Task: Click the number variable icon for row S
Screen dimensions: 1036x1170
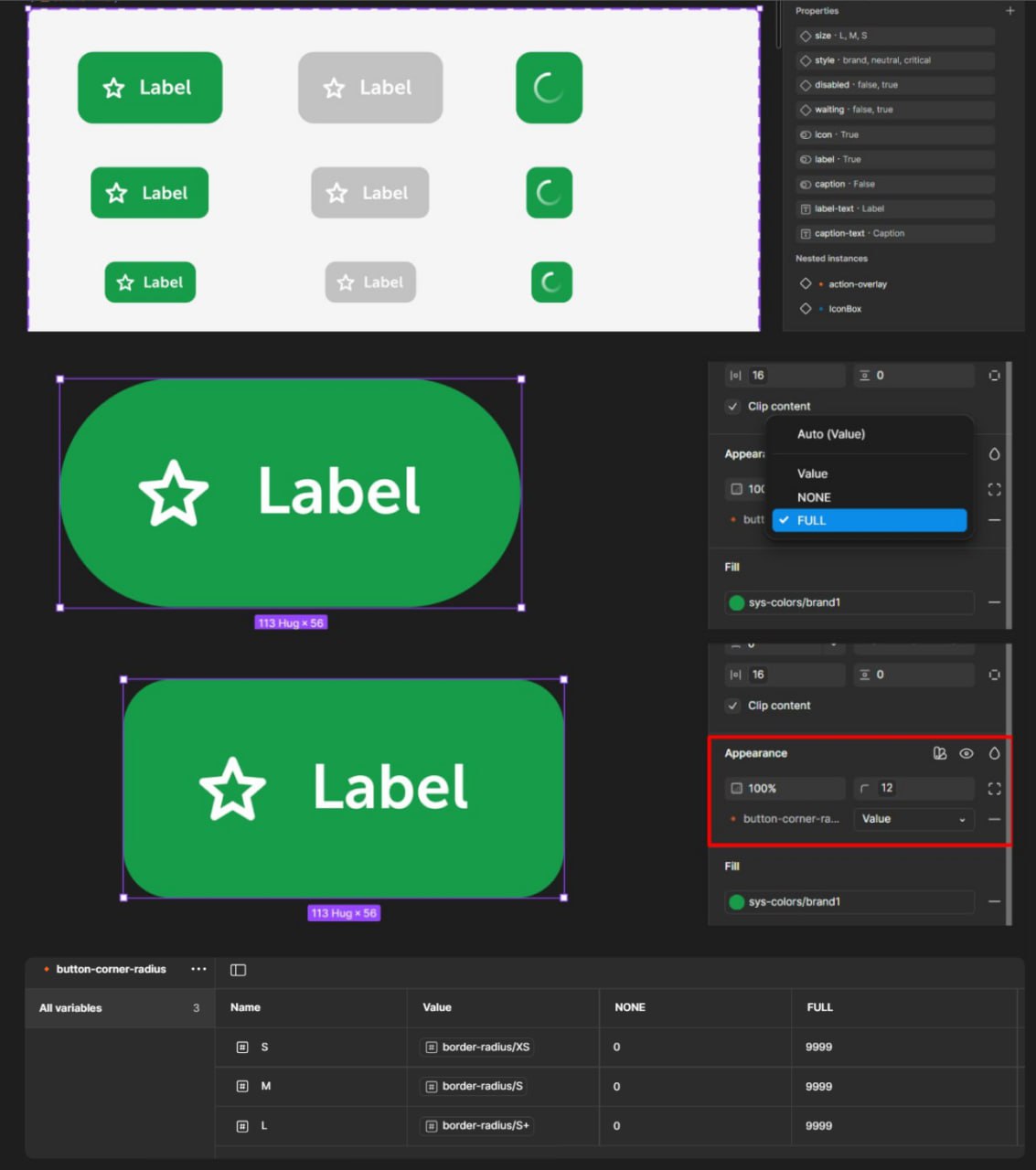Action: [x=242, y=1048]
